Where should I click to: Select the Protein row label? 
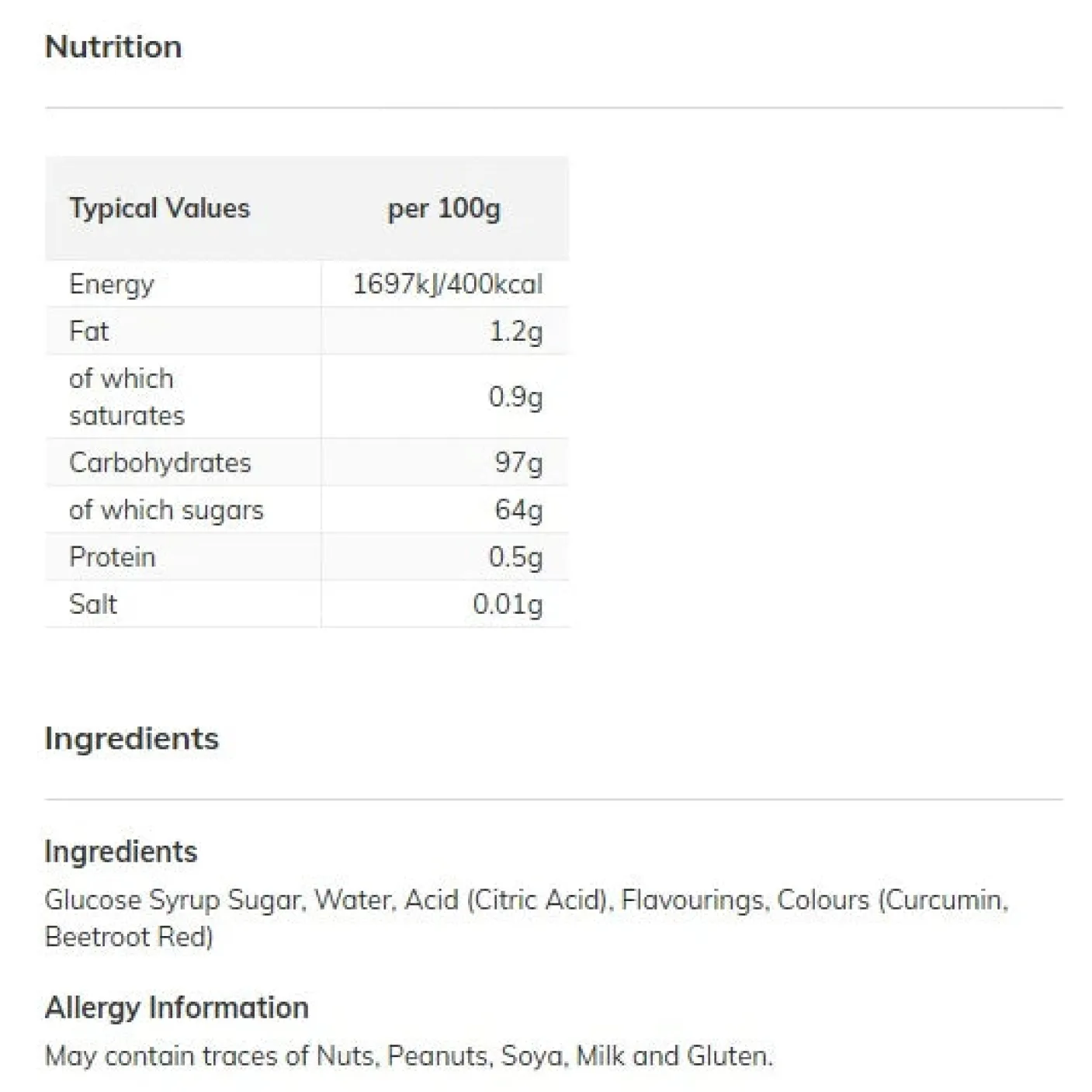tap(112, 557)
